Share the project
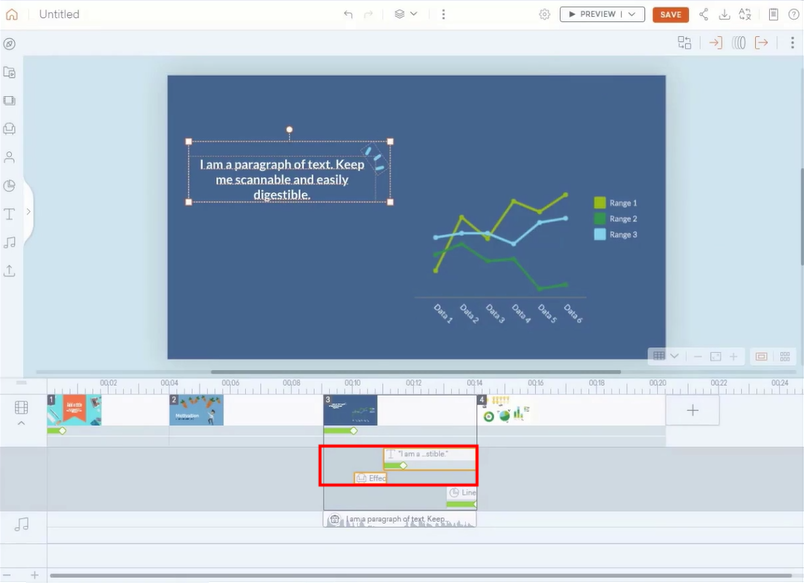804x583 pixels. tap(704, 14)
